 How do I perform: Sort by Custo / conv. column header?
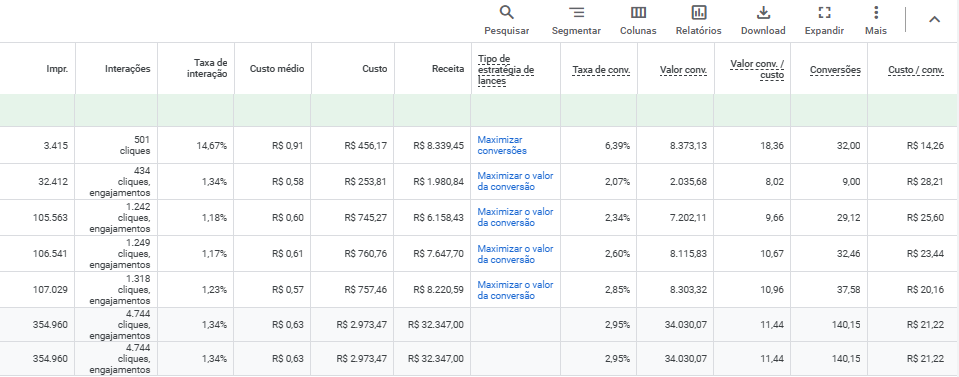tap(916, 70)
